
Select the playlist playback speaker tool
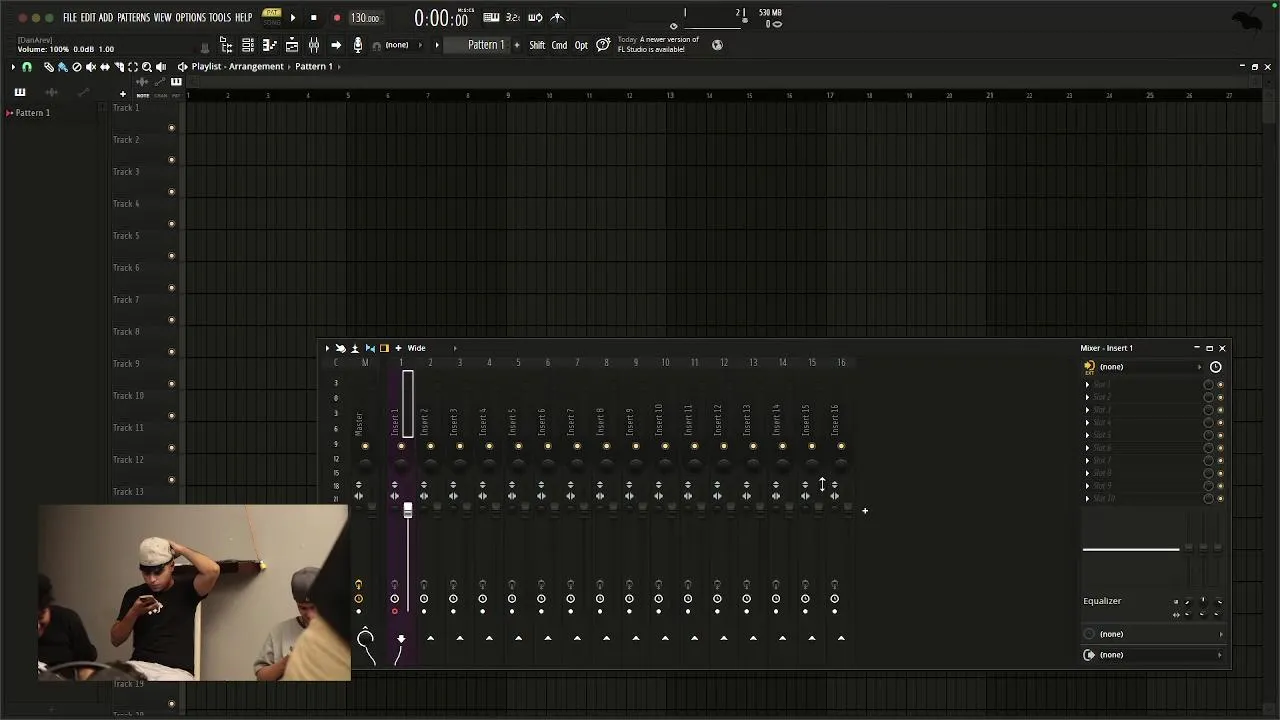click(x=161, y=67)
